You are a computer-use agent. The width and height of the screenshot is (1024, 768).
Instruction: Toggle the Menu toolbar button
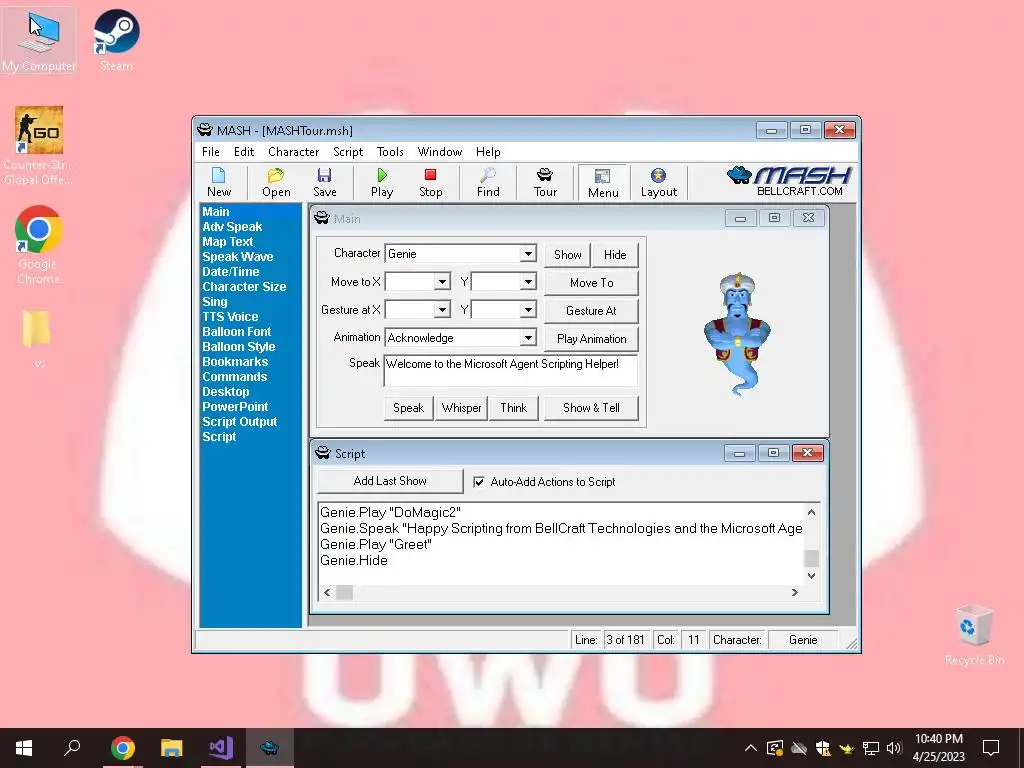tap(603, 182)
